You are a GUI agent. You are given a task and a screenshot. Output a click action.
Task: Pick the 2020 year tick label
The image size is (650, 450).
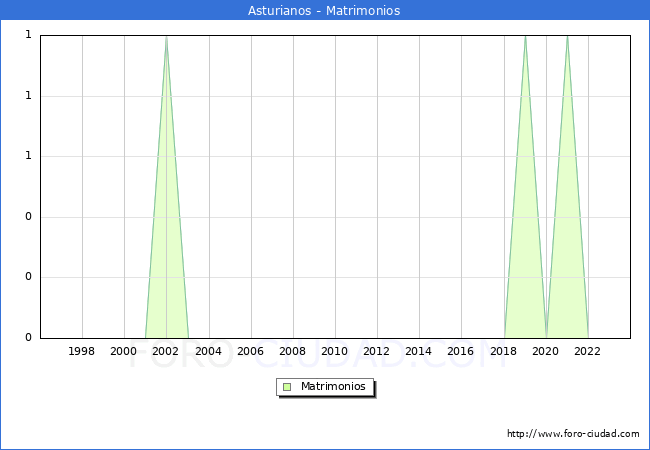pos(545,351)
